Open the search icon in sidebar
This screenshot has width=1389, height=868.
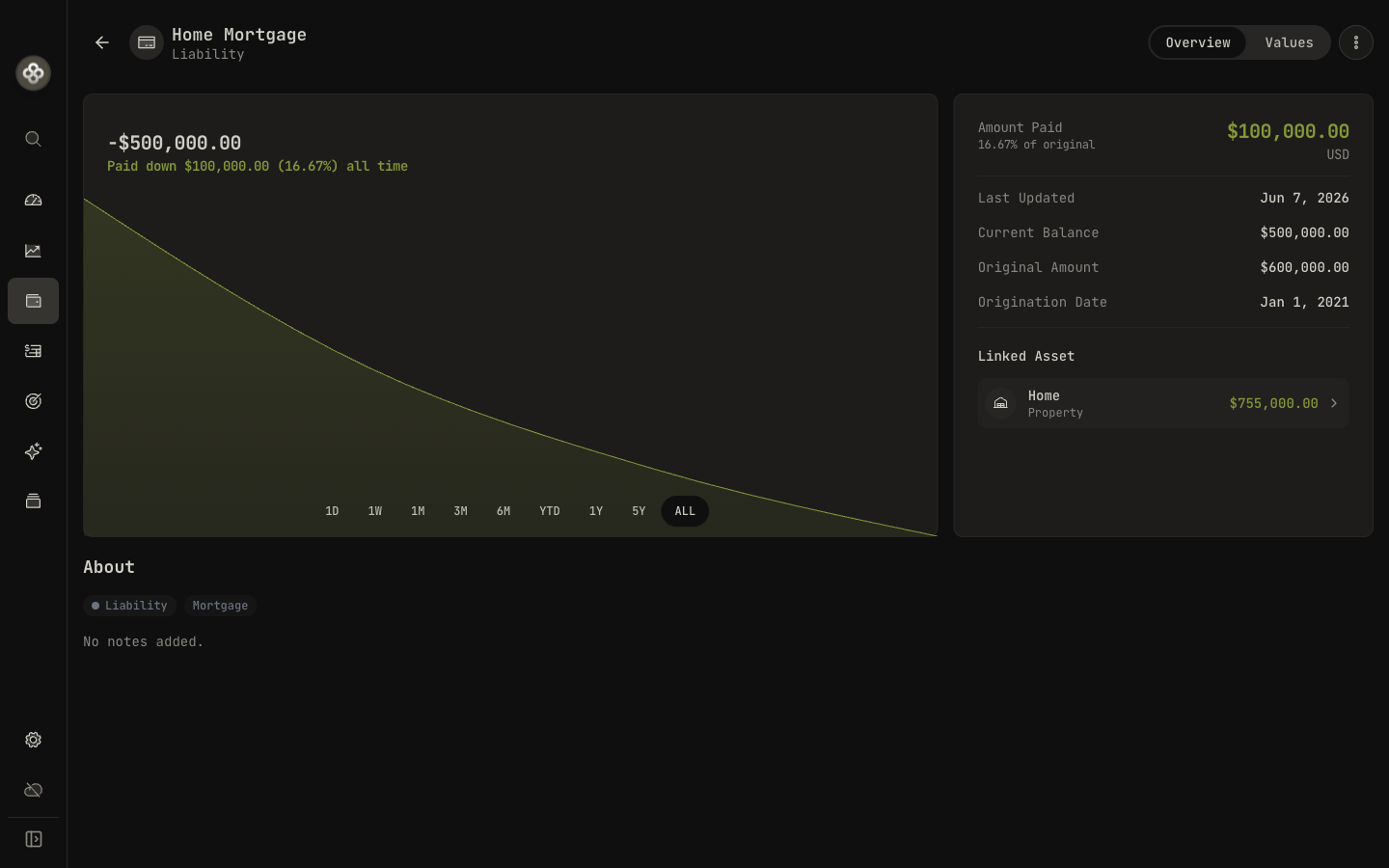pos(33,139)
